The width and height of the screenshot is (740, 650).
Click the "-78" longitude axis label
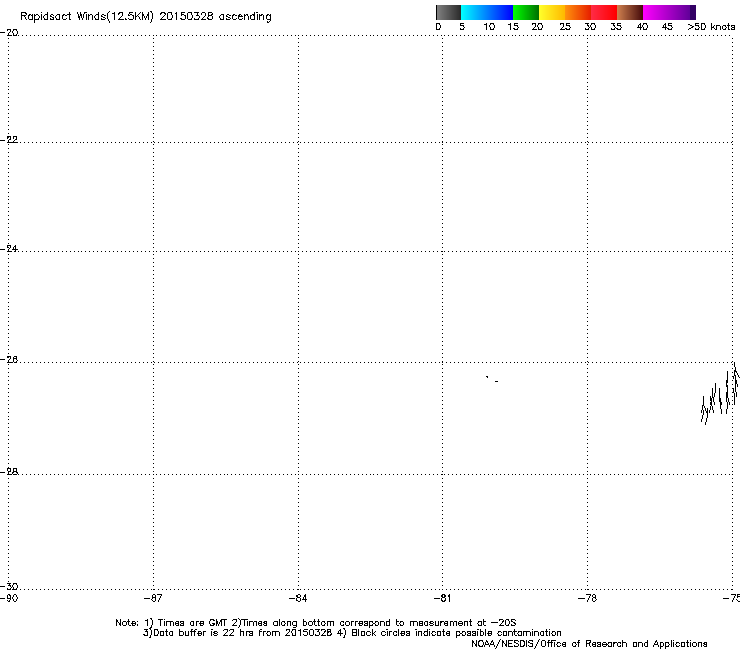[x=587, y=599]
